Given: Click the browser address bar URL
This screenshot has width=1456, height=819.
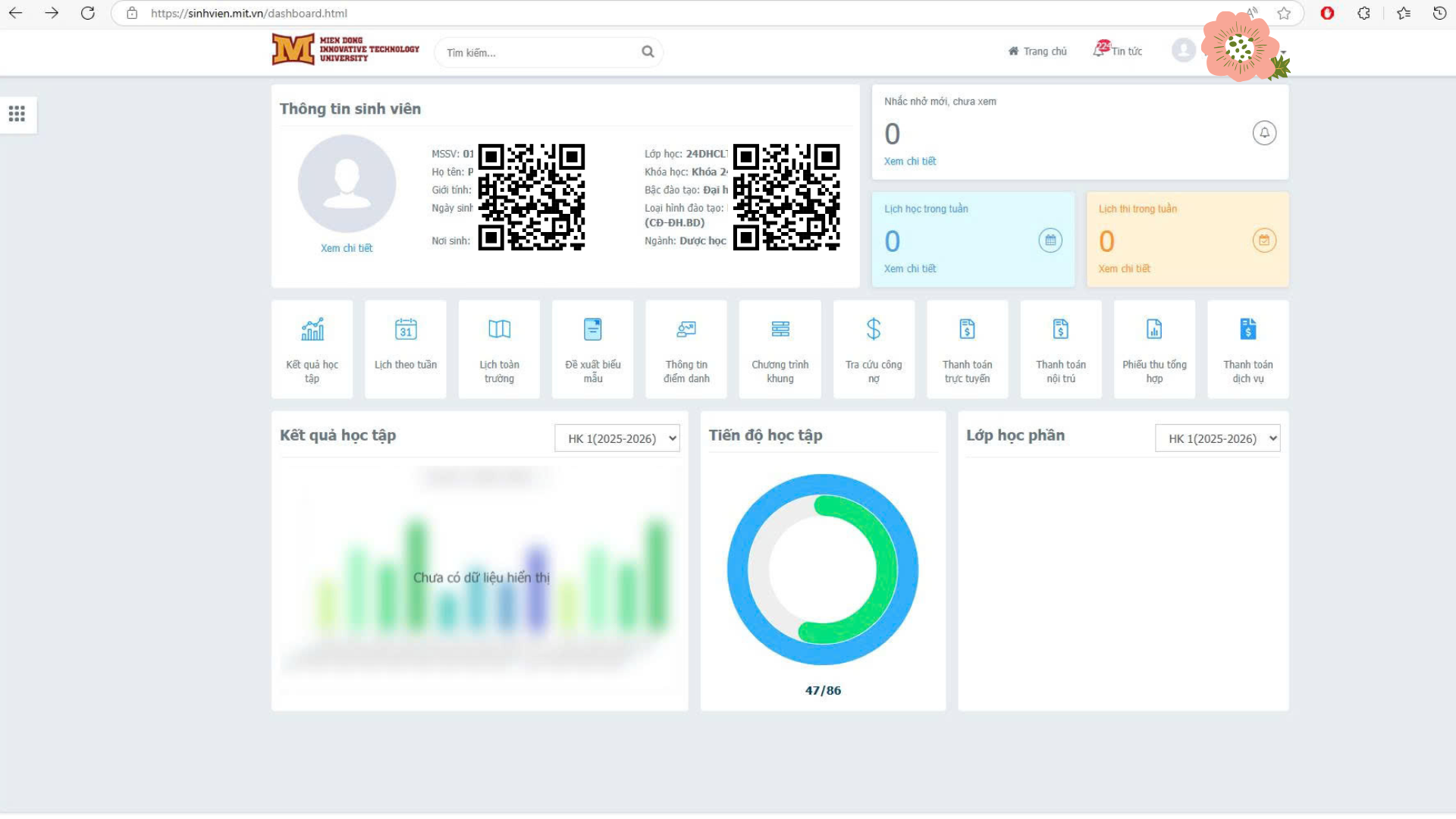Looking at the screenshot, I should pyautogui.click(x=249, y=13).
